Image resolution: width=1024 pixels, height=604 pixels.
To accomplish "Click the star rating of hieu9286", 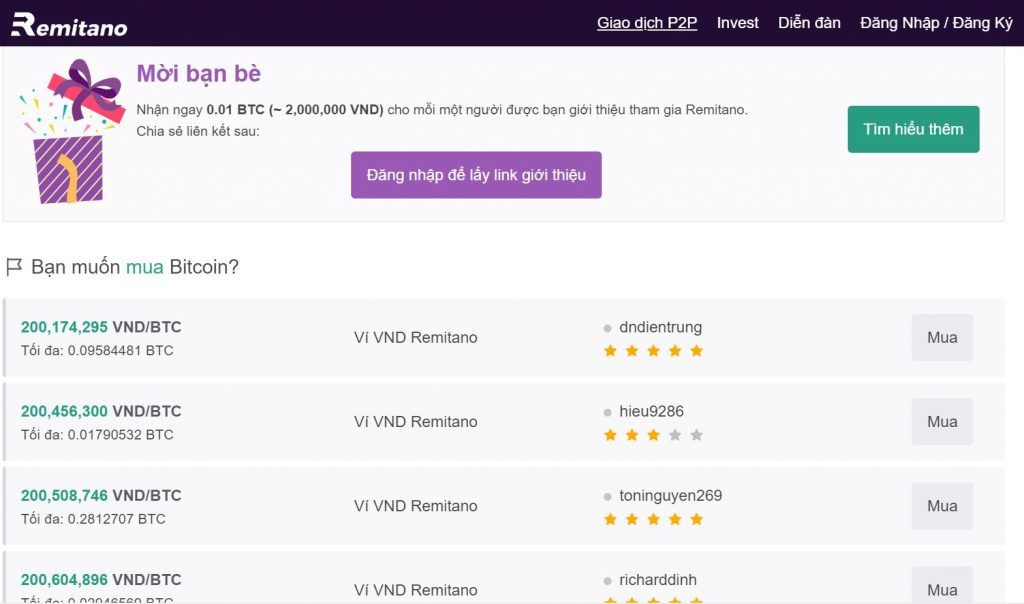I will (653, 435).
